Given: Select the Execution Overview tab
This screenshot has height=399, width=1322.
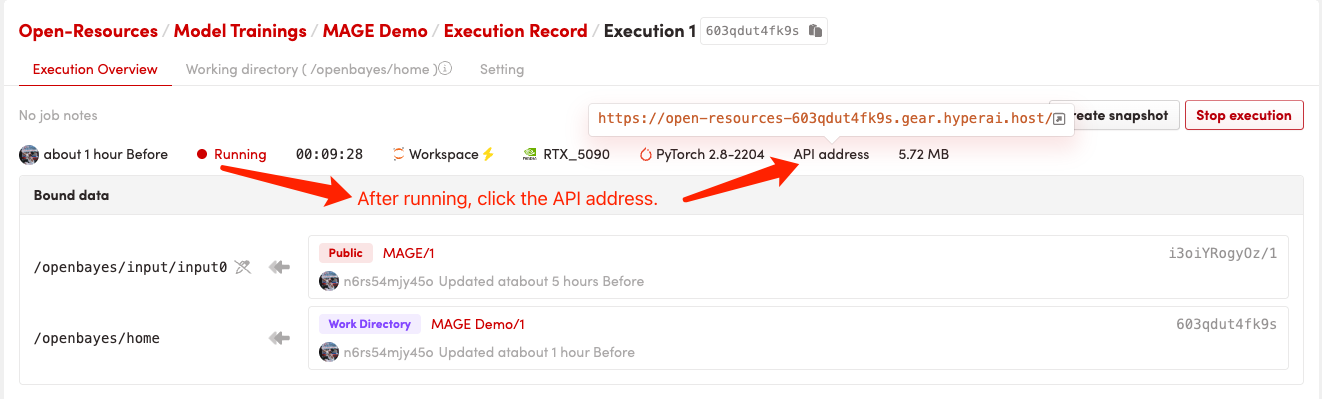Looking at the screenshot, I should (x=95, y=70).
